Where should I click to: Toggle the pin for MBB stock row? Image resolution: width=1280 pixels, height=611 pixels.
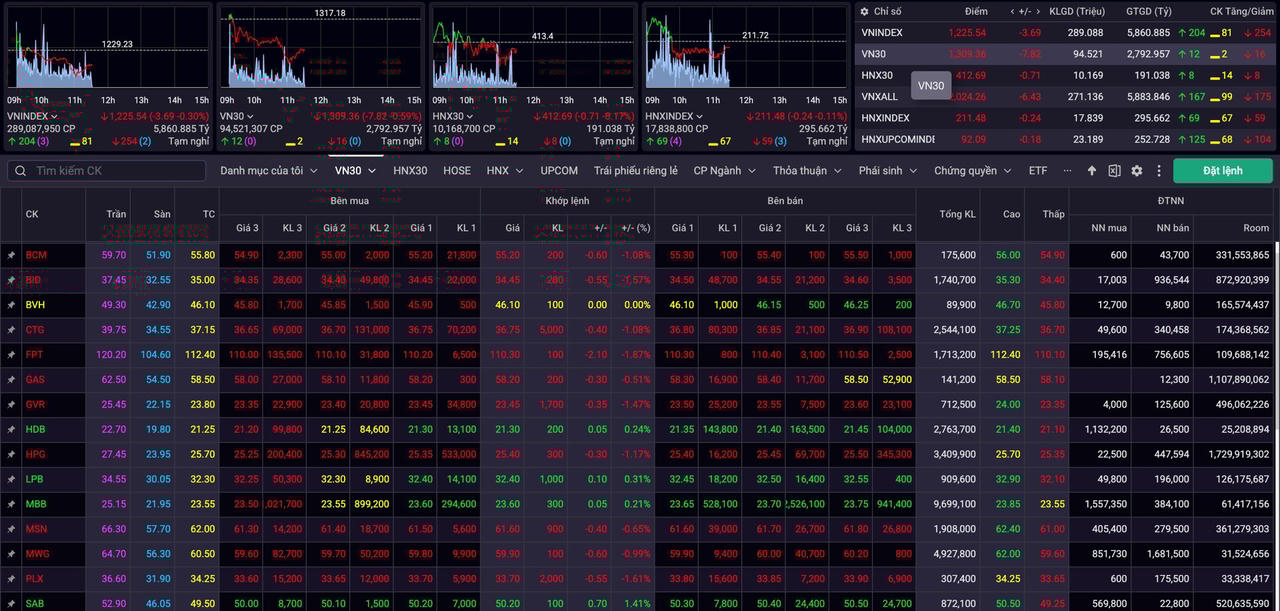click(x=11, y=505)
